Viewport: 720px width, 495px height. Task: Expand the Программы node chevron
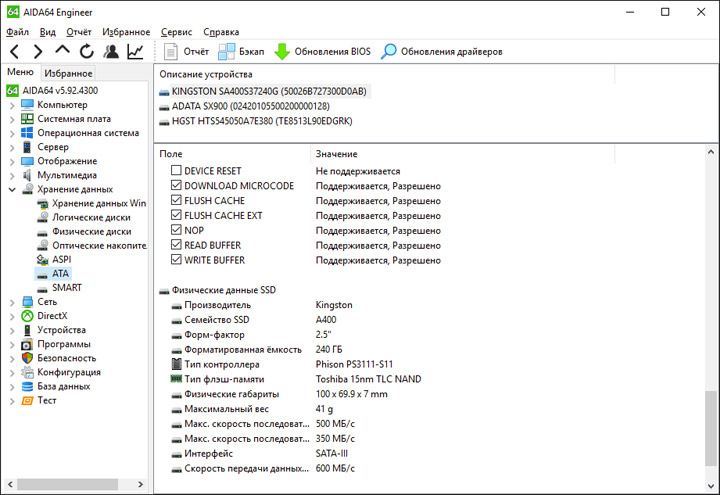pyautogui.click(x=12, y=345)
